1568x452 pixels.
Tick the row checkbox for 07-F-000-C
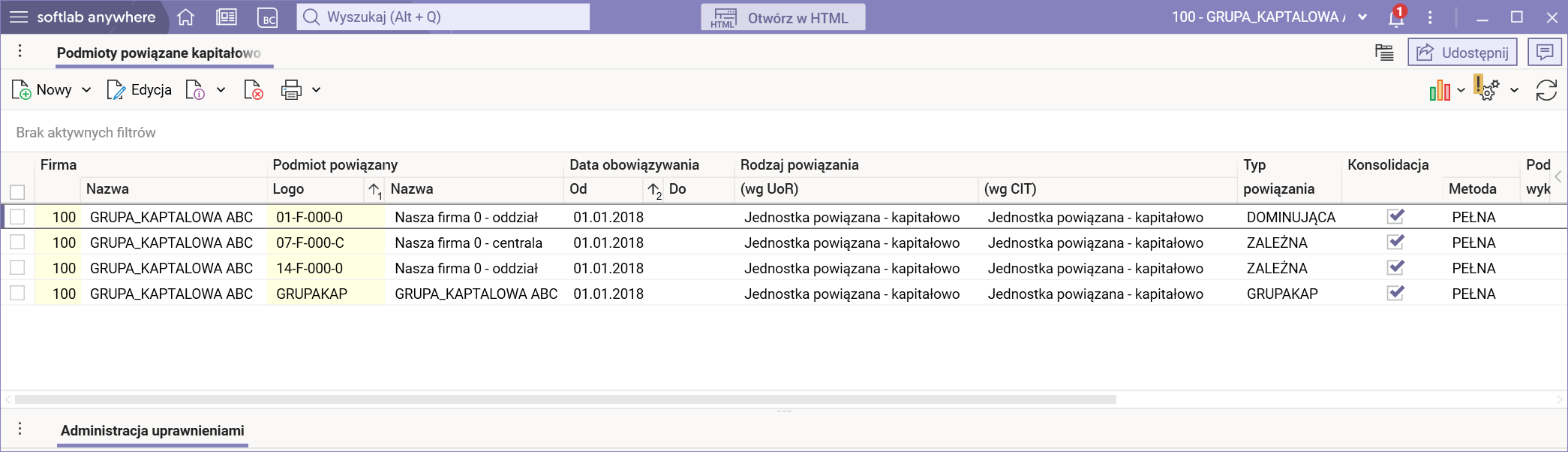[17, 242]
